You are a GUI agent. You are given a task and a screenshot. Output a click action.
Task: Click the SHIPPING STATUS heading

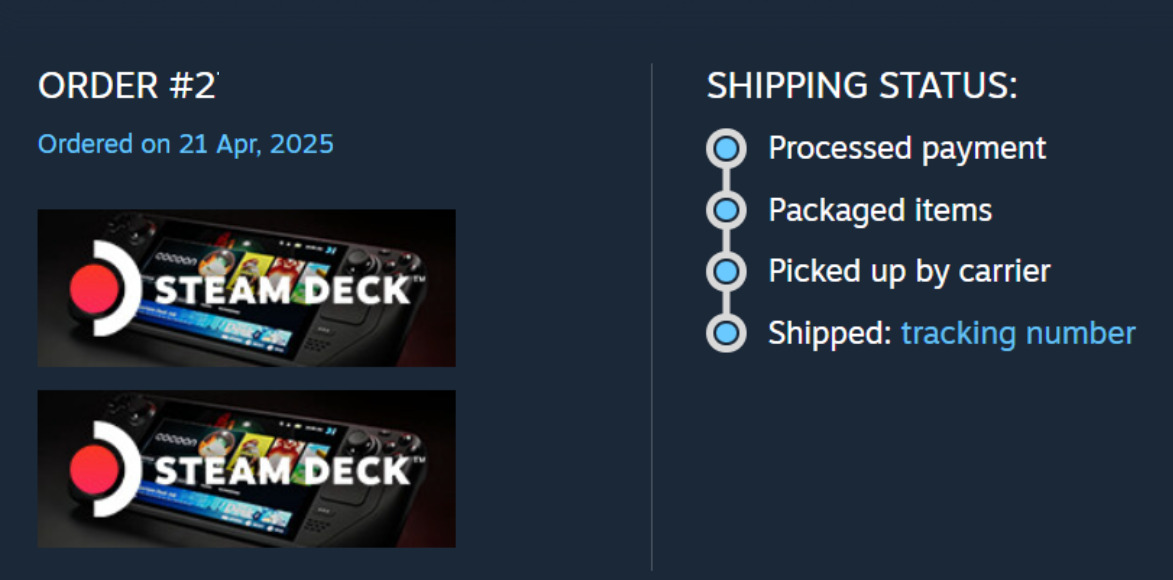(861, 87)
